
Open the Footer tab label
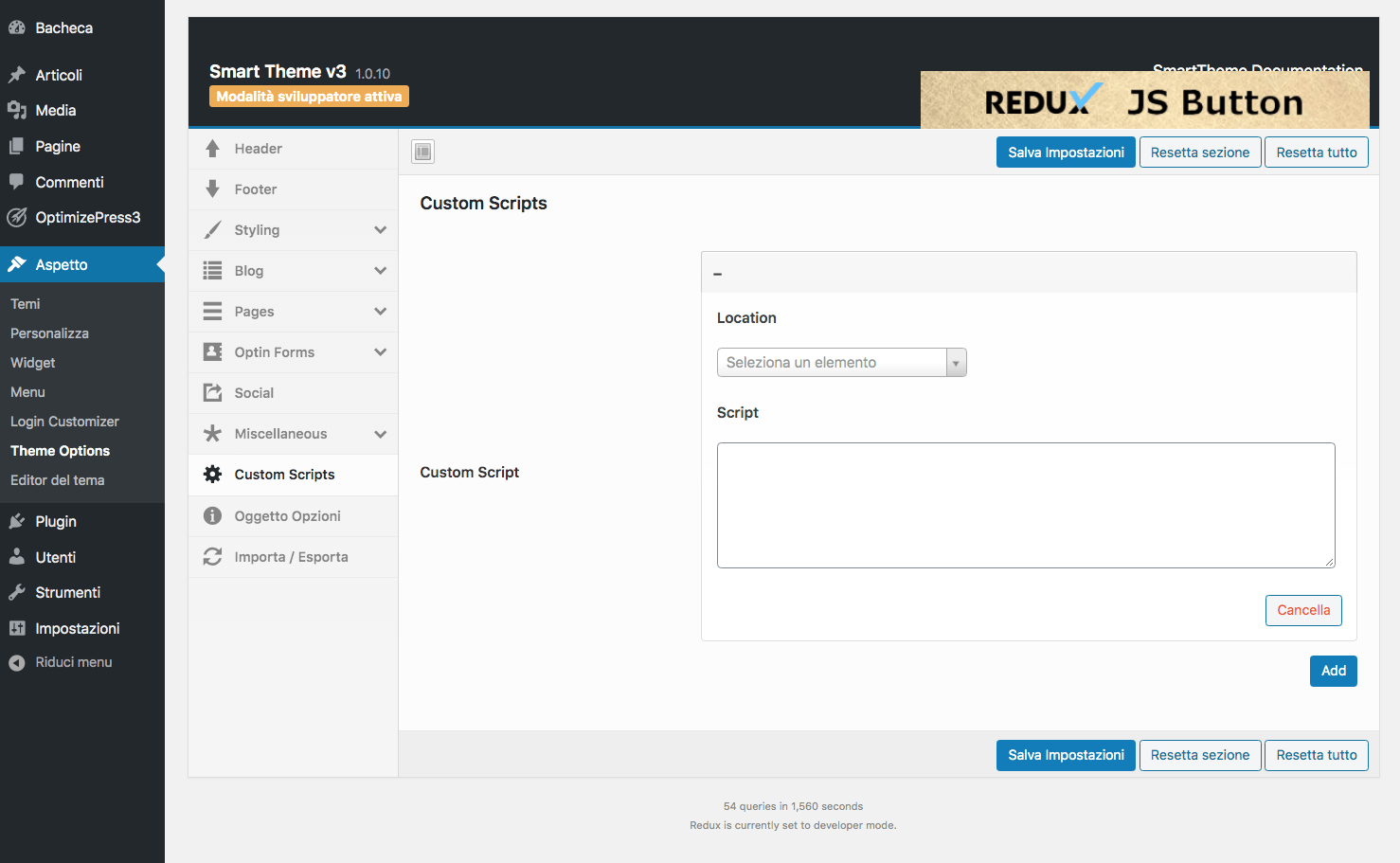256,189
